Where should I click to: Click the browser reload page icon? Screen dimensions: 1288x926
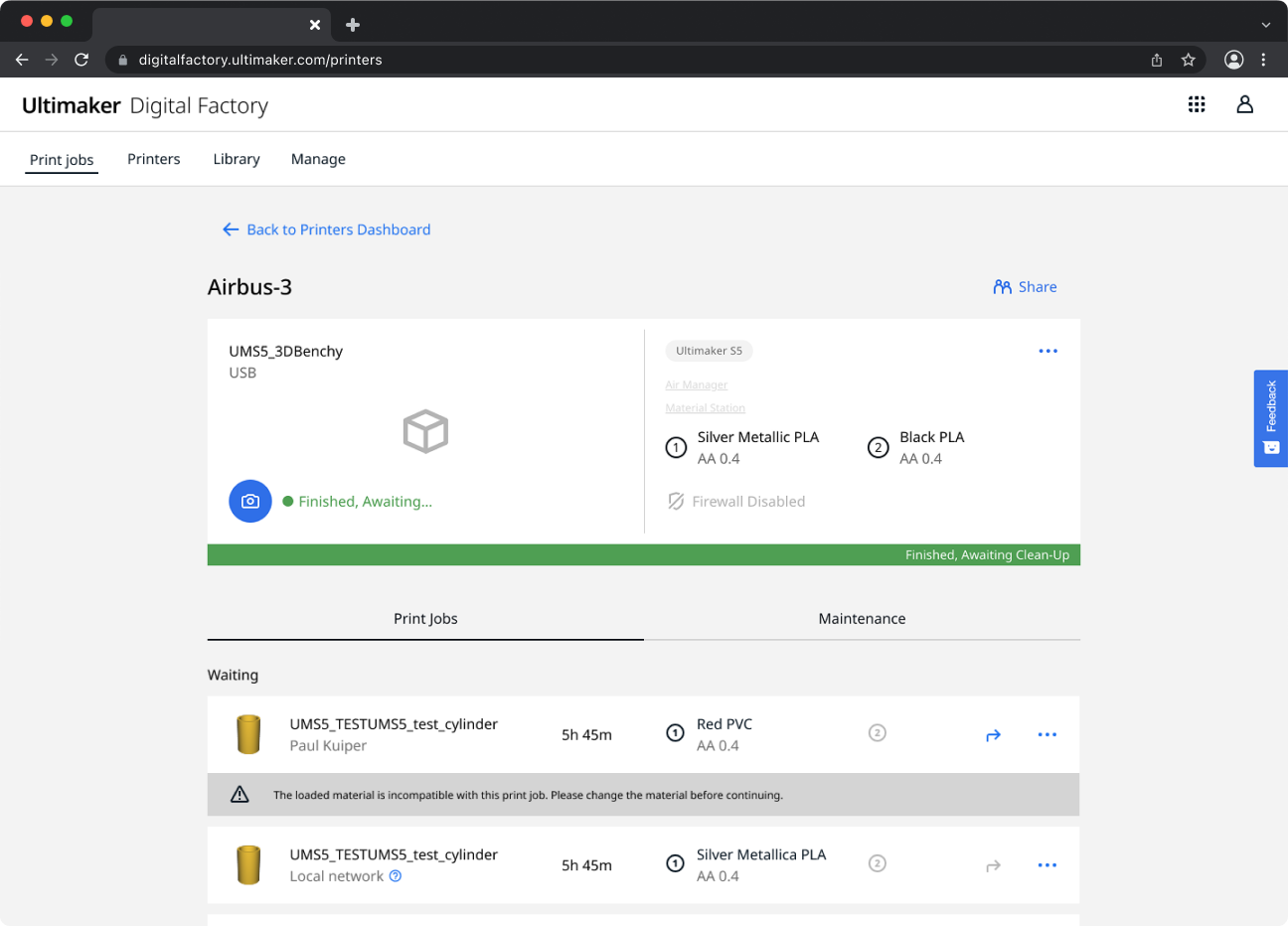tap(81, 60)
